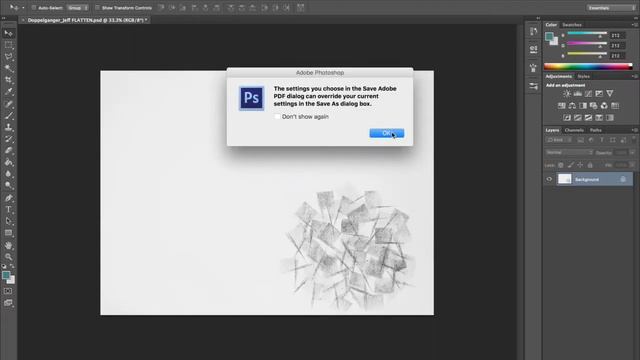Toggle lock position in Layers panel

click(580, 165)
